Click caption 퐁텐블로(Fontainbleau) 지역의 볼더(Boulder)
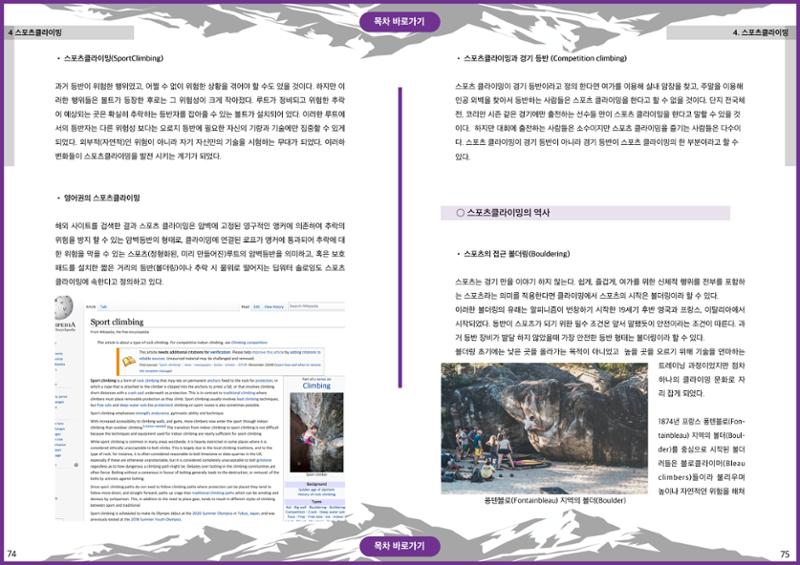Screen dimensions: 800x565 555,501
